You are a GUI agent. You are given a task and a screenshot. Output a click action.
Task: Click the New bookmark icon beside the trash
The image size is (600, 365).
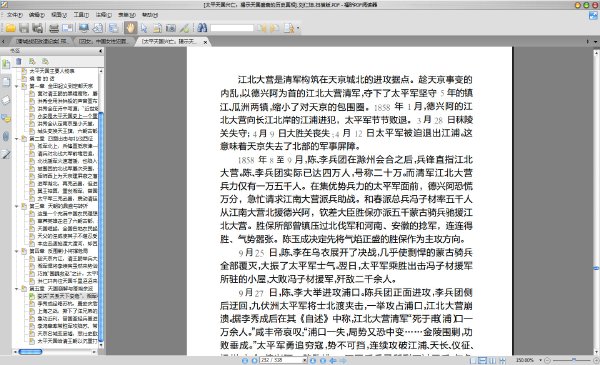click(32, 61)
